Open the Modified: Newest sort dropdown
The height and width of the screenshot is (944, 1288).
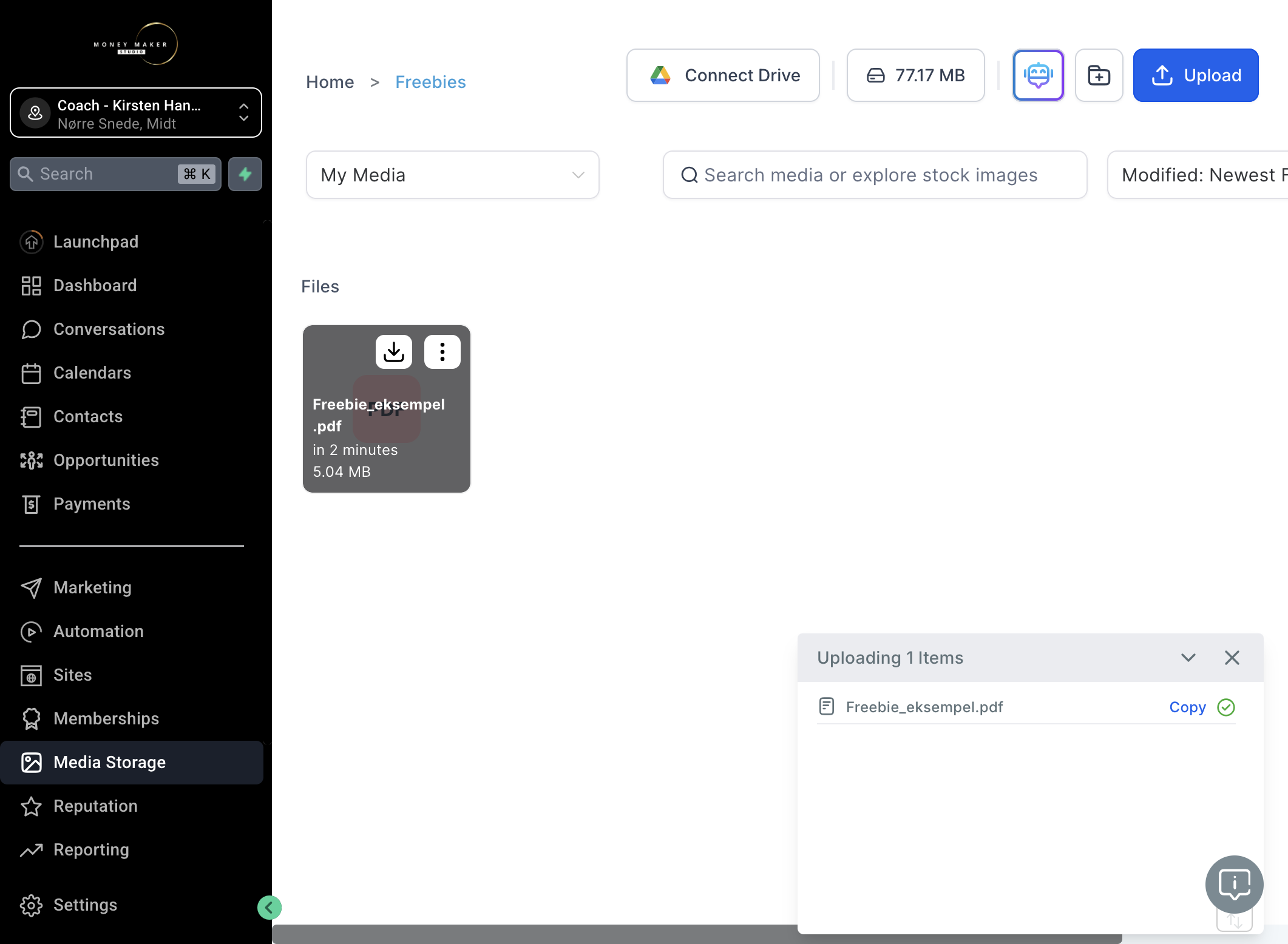(1198, 175)
